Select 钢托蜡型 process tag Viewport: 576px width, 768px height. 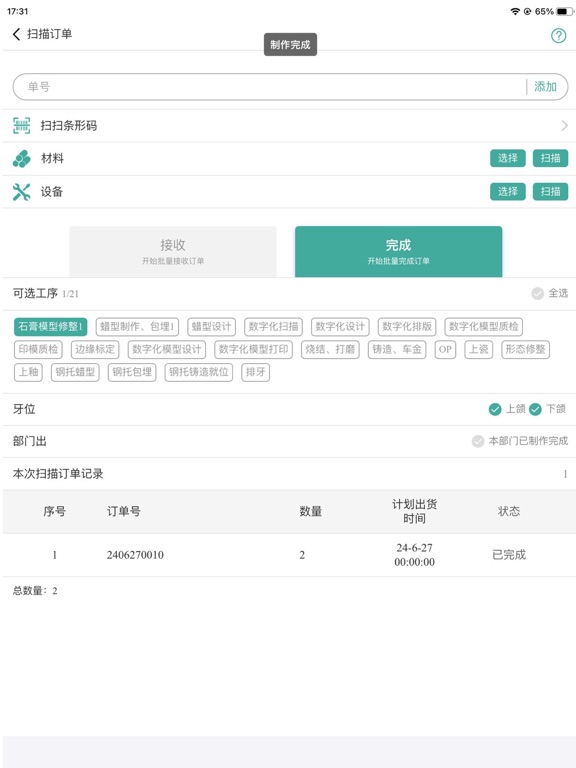pos(75,372)
